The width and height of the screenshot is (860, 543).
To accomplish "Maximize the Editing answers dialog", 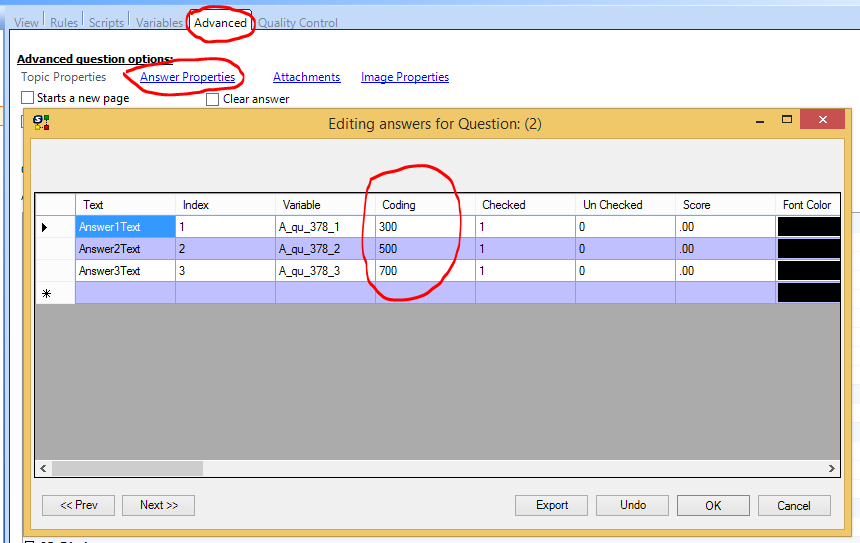I will 787,120.
